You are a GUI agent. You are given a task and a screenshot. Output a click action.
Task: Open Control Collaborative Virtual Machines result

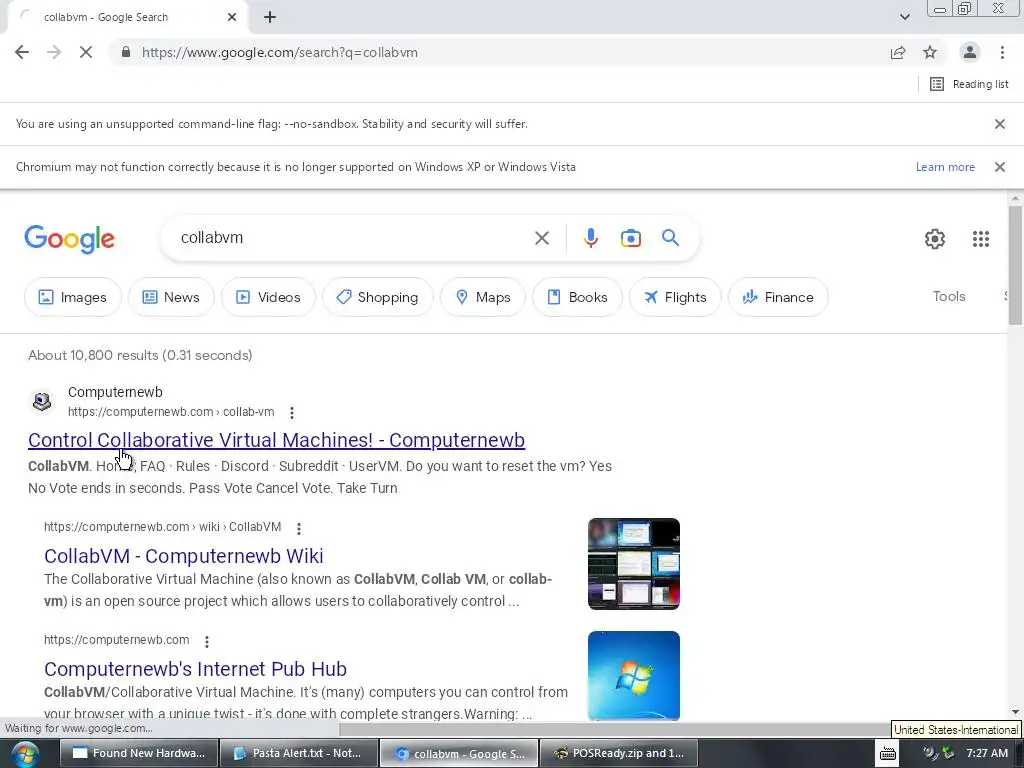276,440
